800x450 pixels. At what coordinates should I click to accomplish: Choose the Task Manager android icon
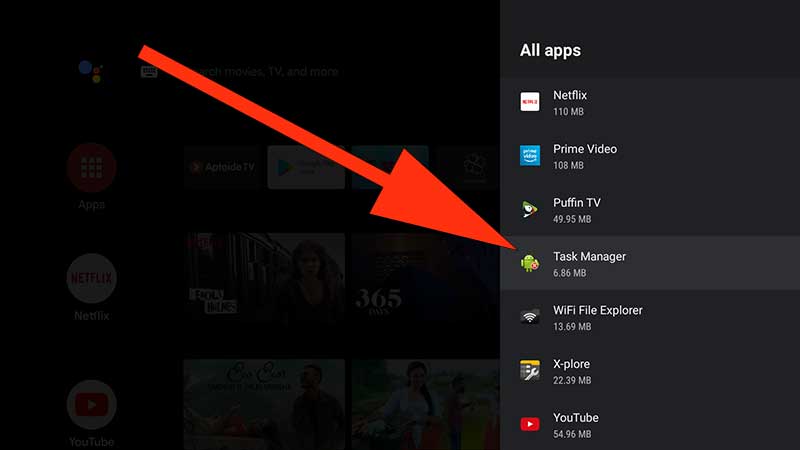click(530, 263)
